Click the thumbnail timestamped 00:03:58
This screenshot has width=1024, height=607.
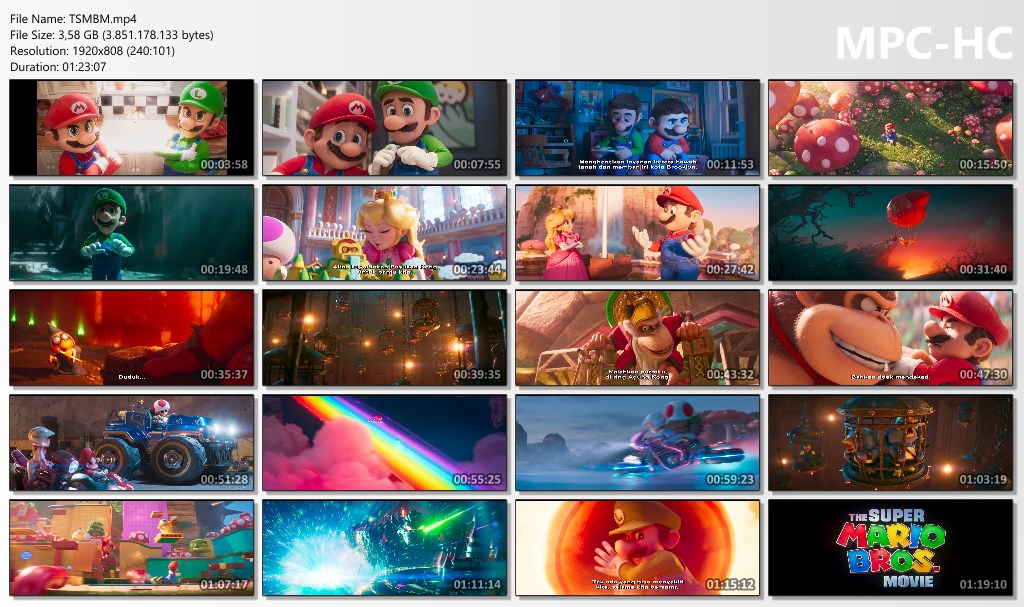[x=131, y=127]
